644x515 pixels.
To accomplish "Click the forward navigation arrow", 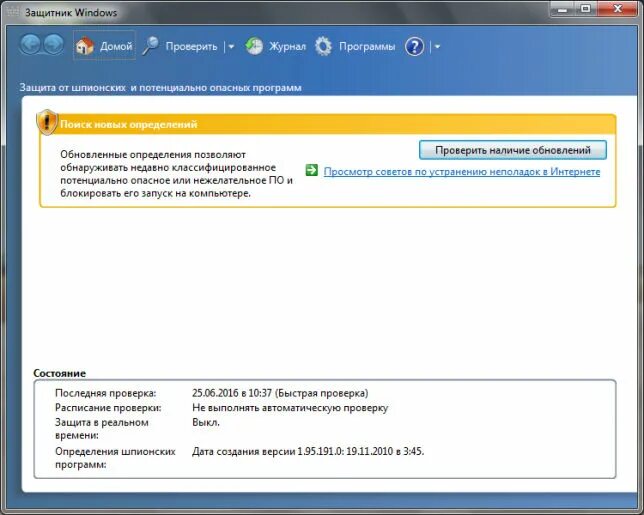I will [53, 45].
